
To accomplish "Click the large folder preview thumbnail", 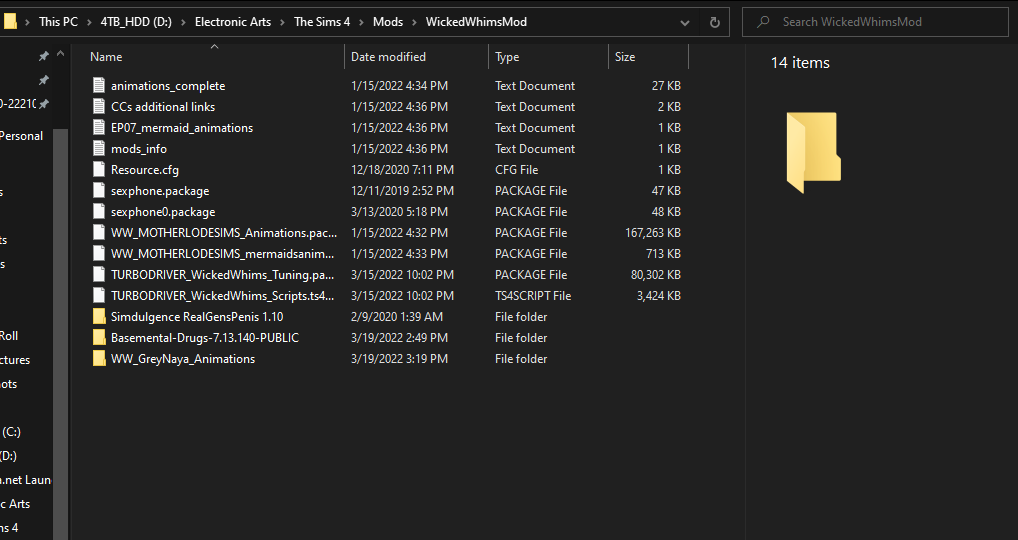I will pos(813,153).
